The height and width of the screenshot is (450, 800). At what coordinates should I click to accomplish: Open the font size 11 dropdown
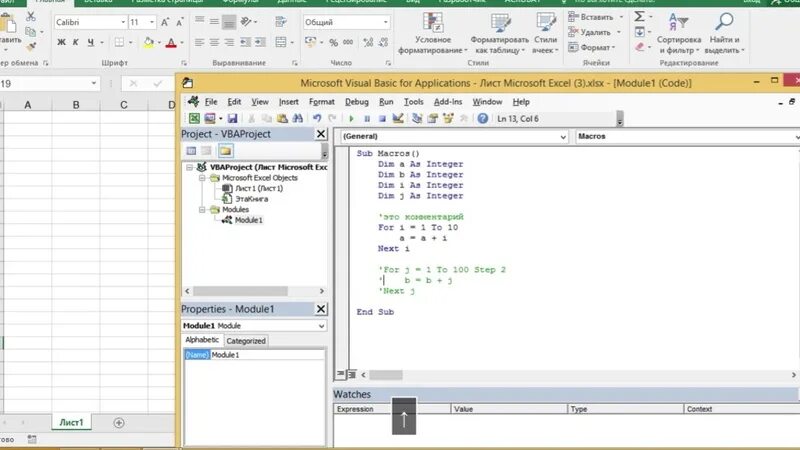(x=152, y=22)
